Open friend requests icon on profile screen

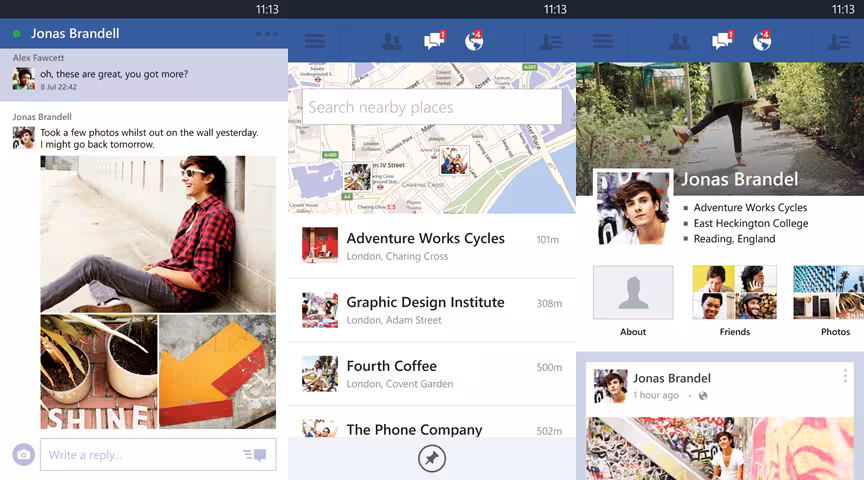tap(679, 42)
